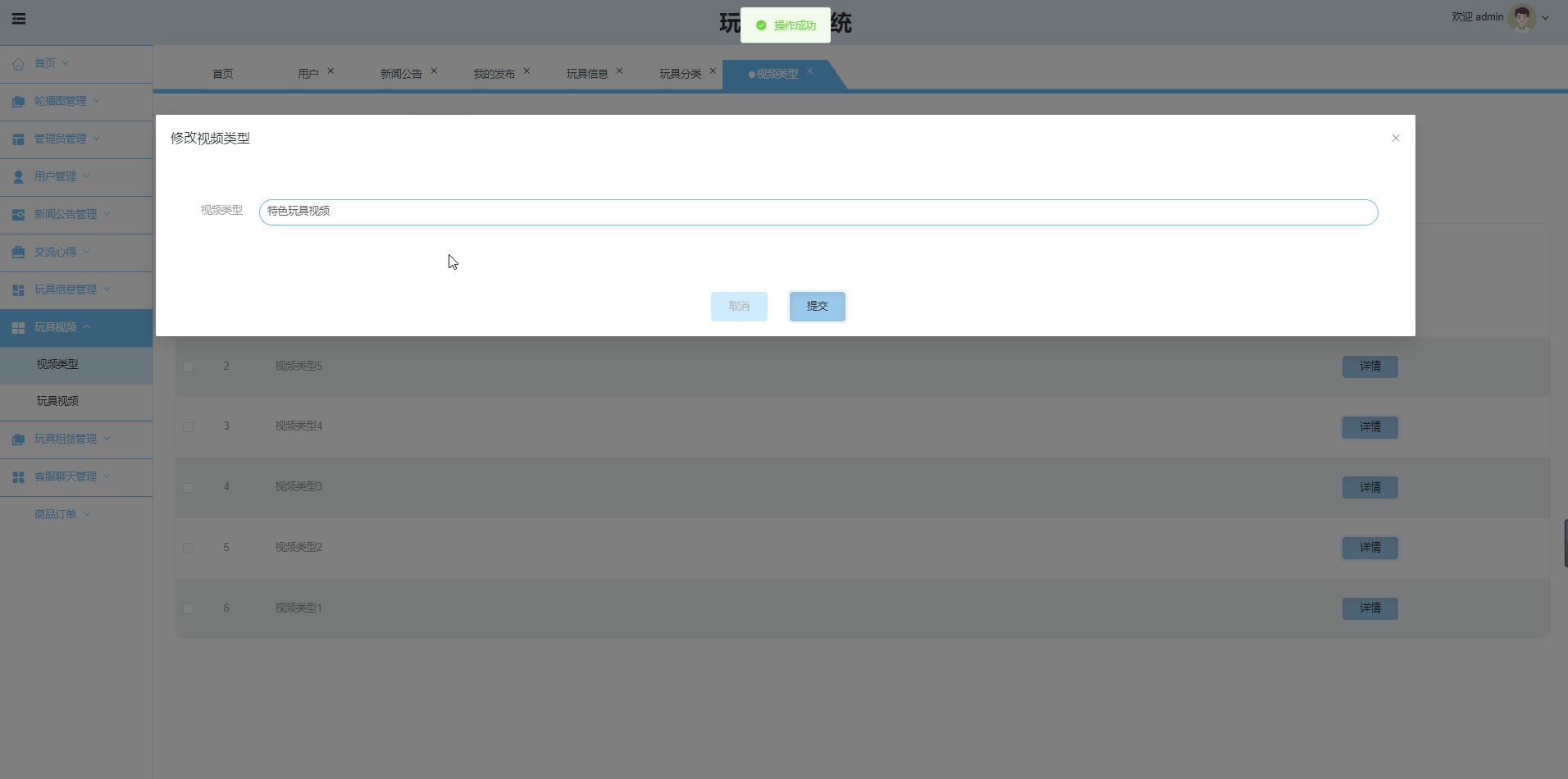Toggle the hamburger sidebar collapse icon
The image size is (1568, 779).
(18, 19)
